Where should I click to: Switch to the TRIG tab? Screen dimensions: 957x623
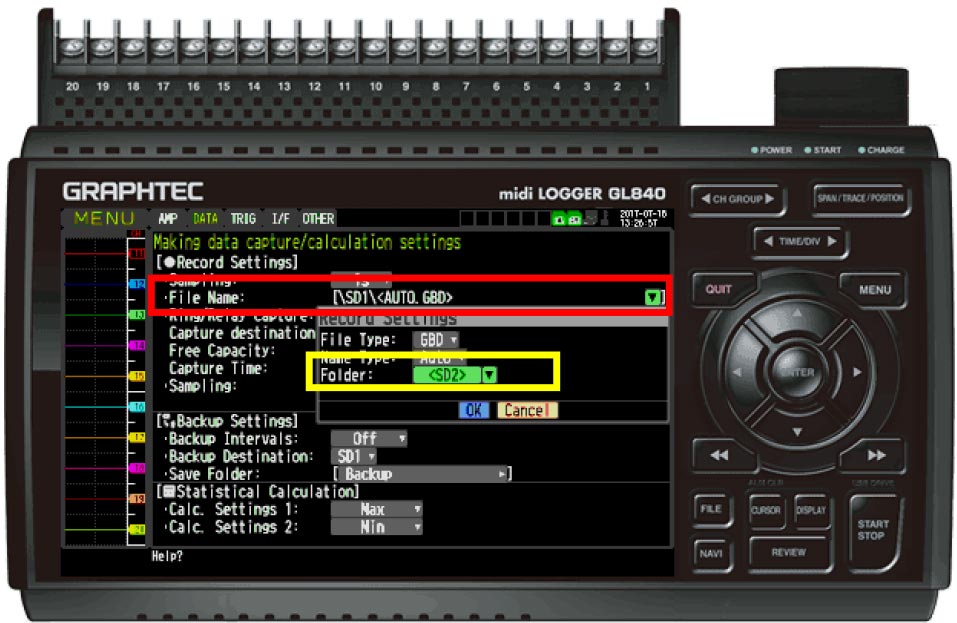click(244, 218)
